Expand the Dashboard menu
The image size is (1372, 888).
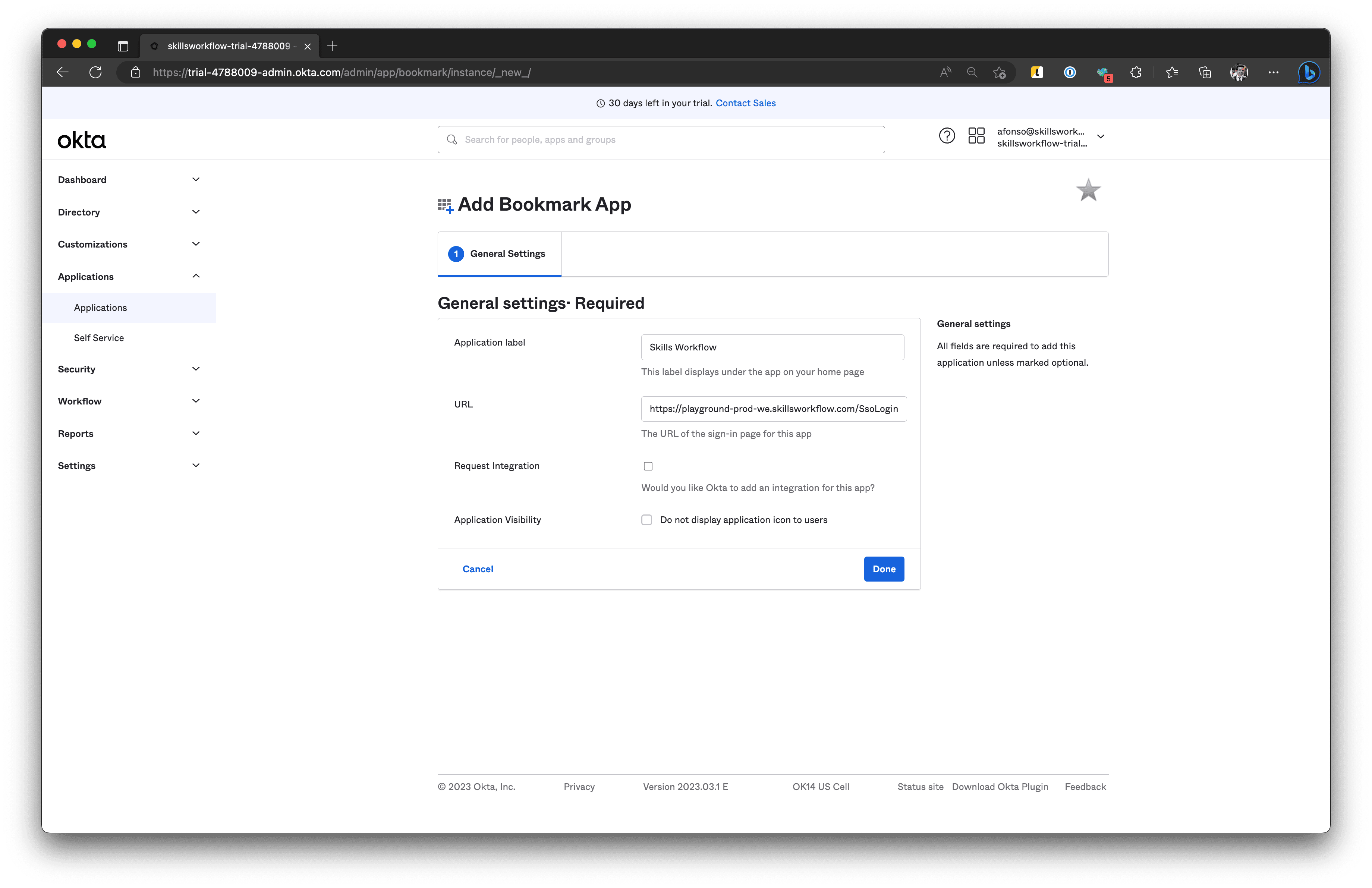pyautogui.click(x=129, y=180)
